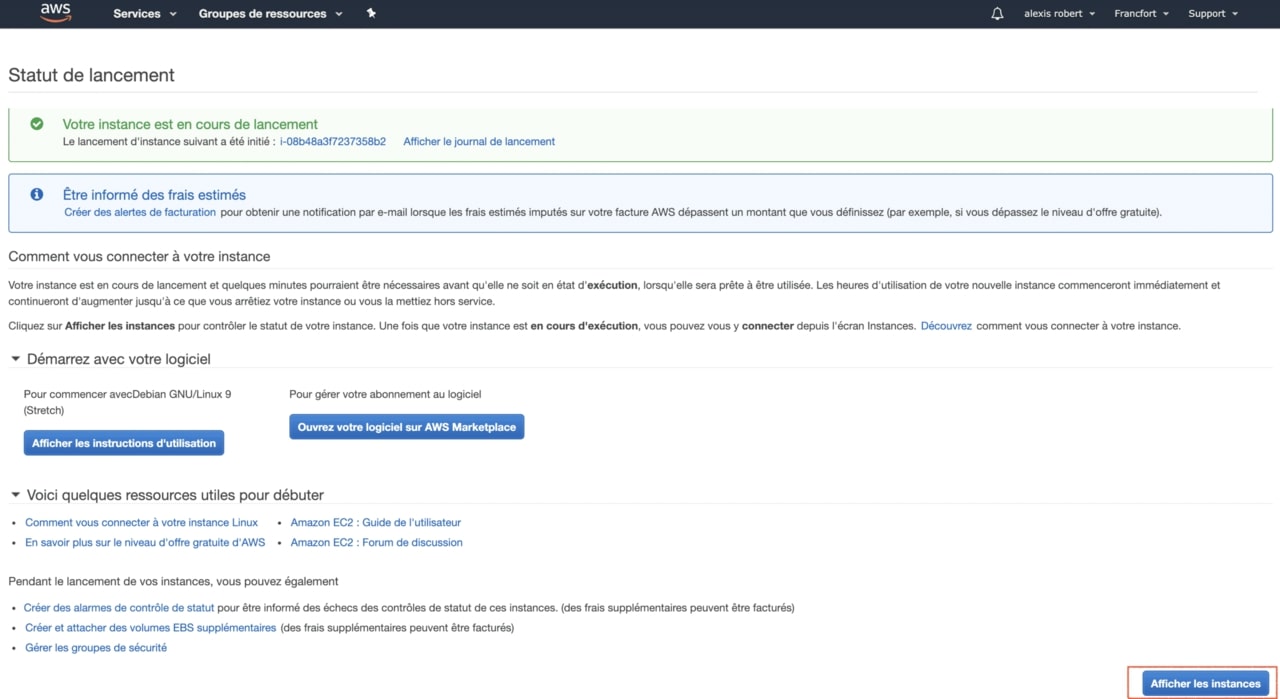Click the green success checkmark icon
The width and height of the screenshot is (1280, 699).
point(37,124)
